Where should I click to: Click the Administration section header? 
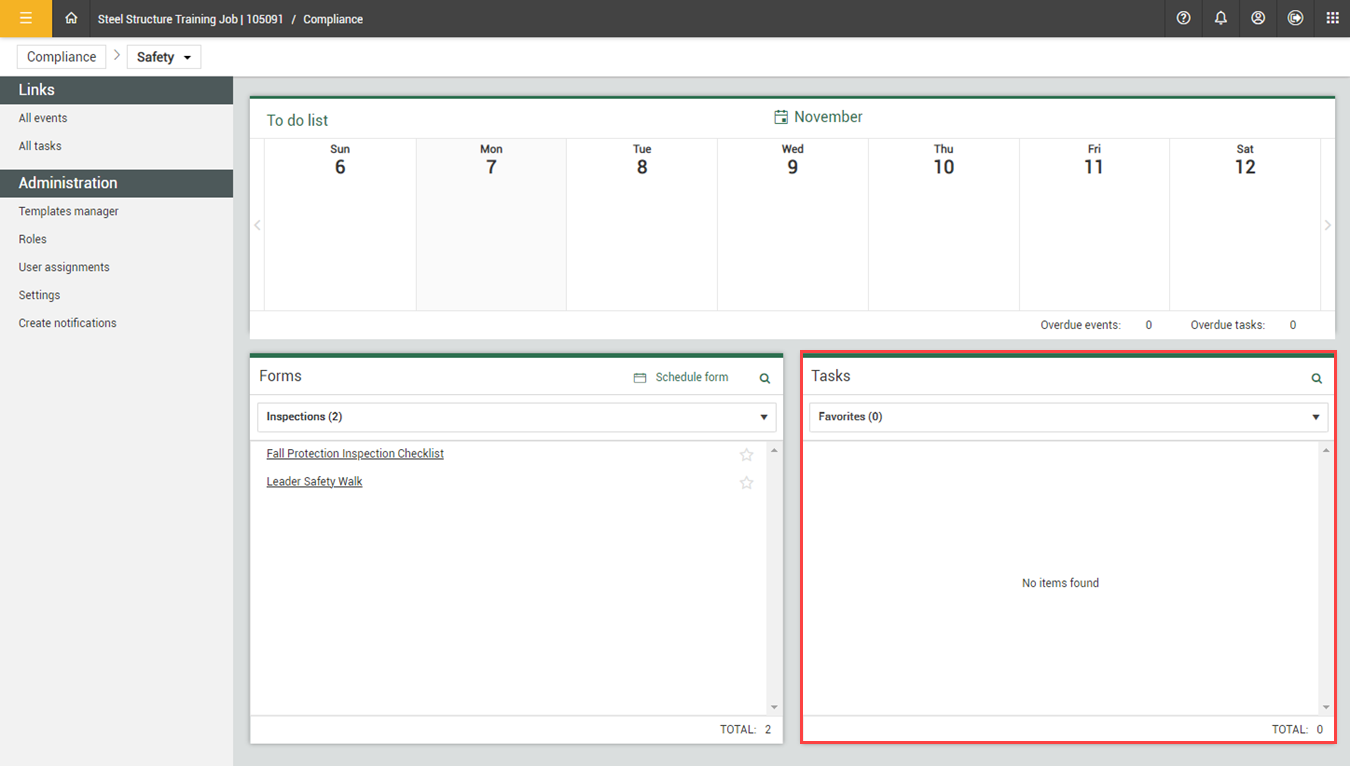(116, 183)
